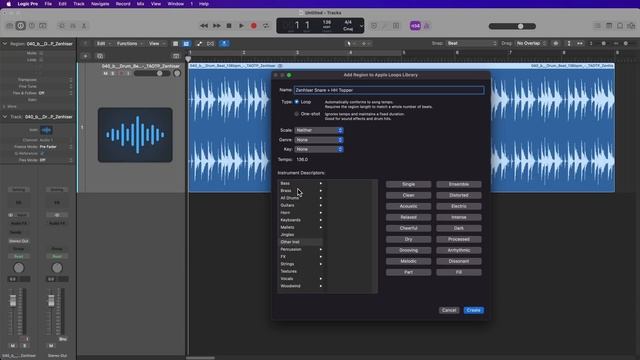Open the Editors scissors icon
The width and height of the screenshot is (640, 360).
click(x=84, y=26)
